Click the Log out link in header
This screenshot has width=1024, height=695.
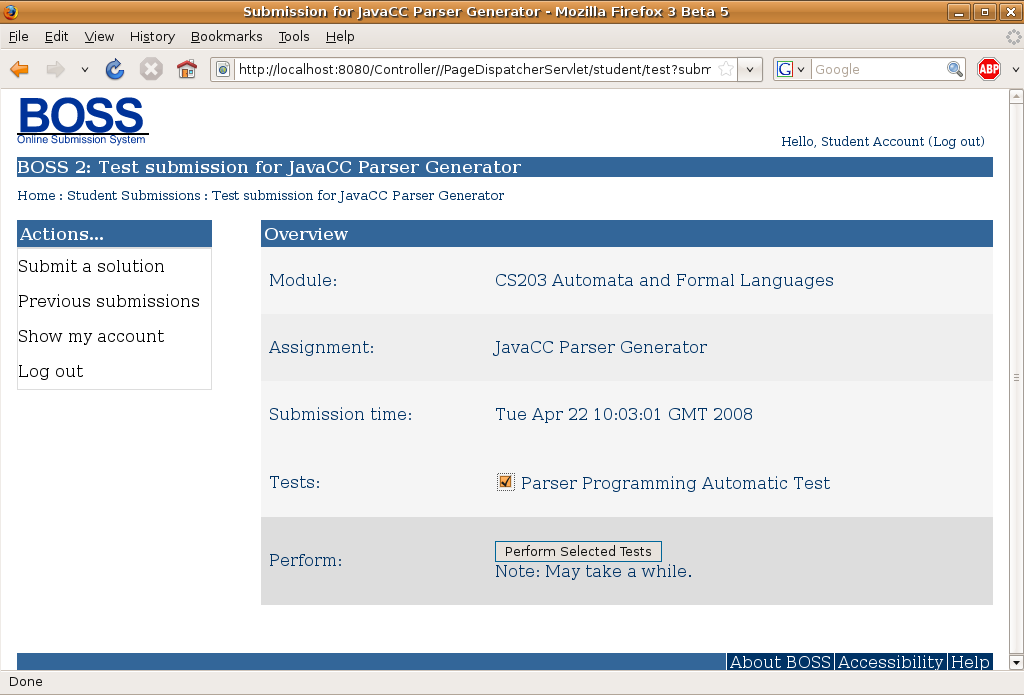click(957, 141)
